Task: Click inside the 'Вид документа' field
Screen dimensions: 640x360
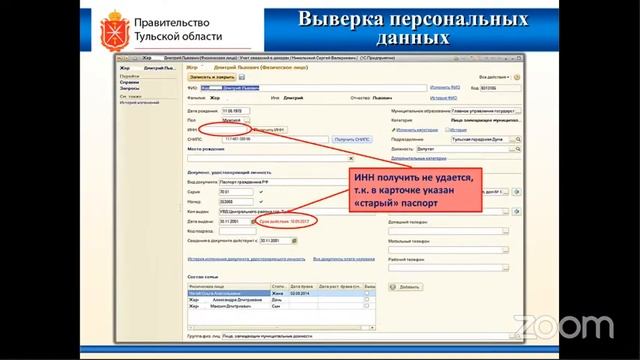Action: (284, 182)
